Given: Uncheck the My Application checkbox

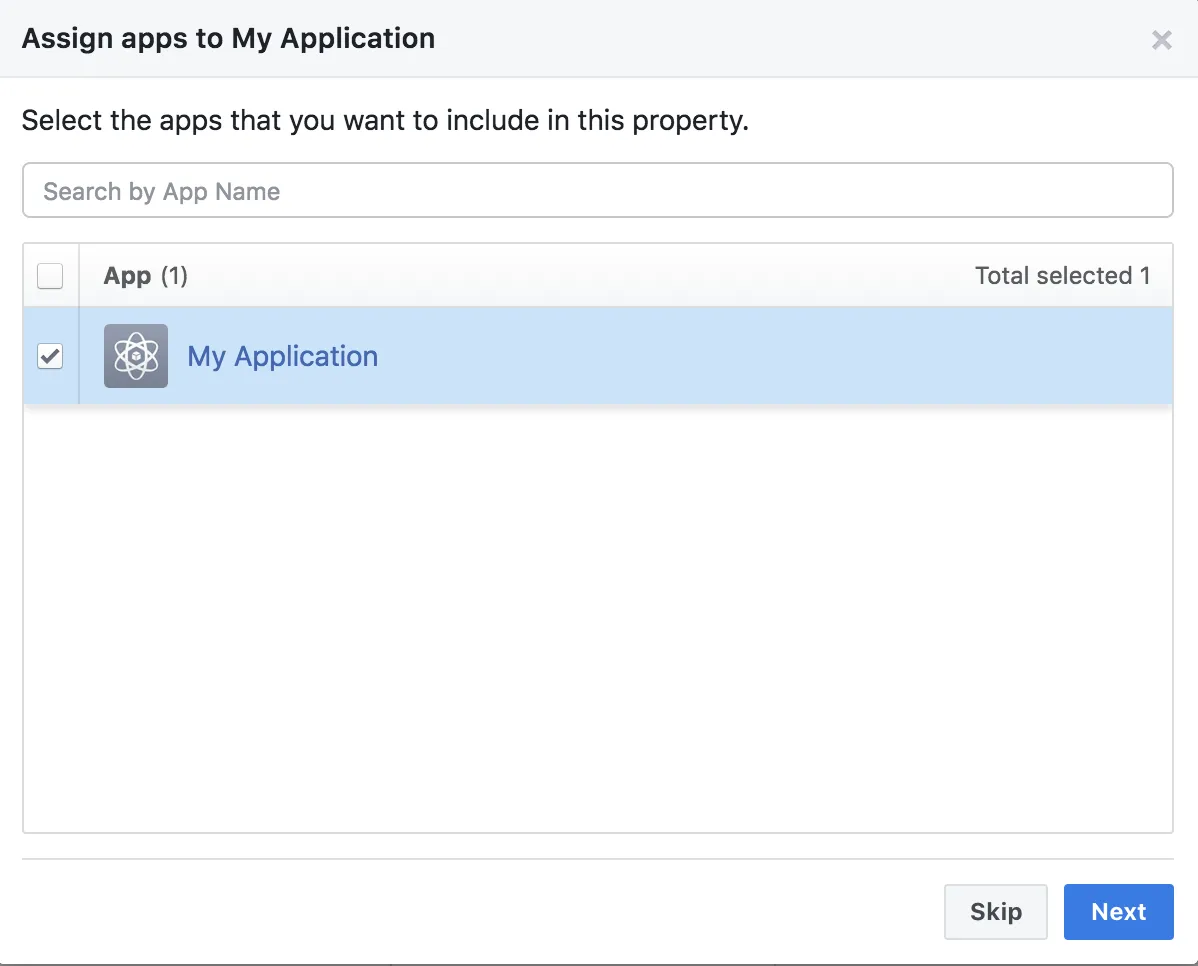Looking at the screenshot, I should [x=50, y=356].
